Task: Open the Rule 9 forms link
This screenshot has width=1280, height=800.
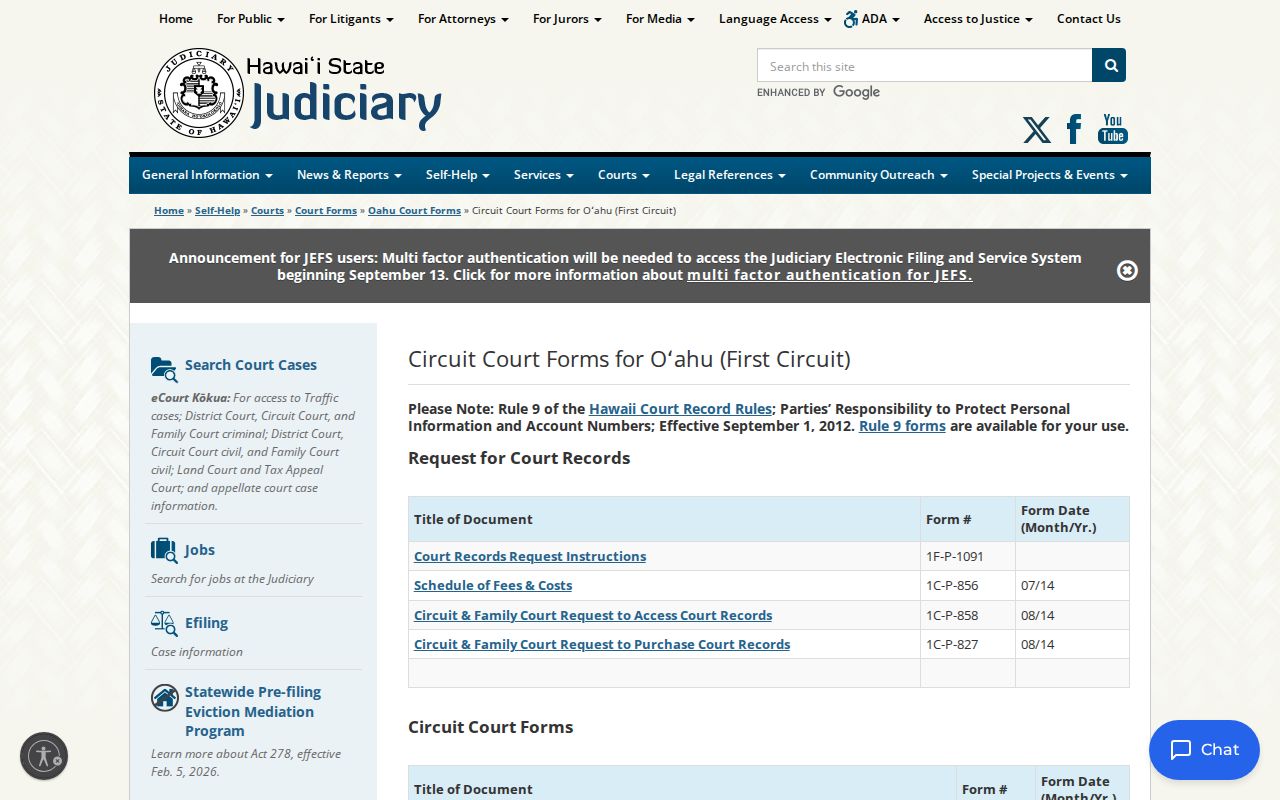Action: [x=902, y=426]
